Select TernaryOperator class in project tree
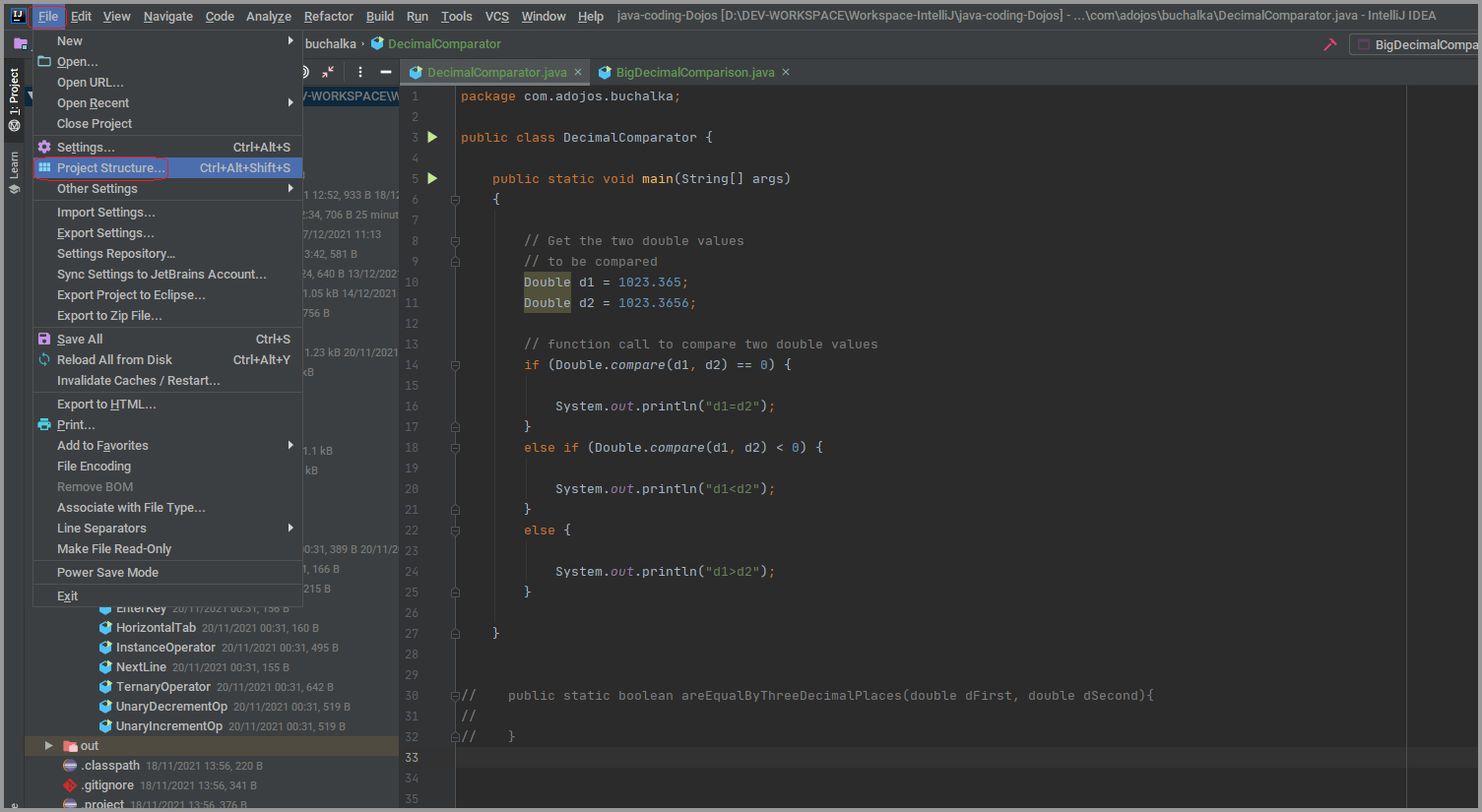1482x812 pixels. pos(162,687)
